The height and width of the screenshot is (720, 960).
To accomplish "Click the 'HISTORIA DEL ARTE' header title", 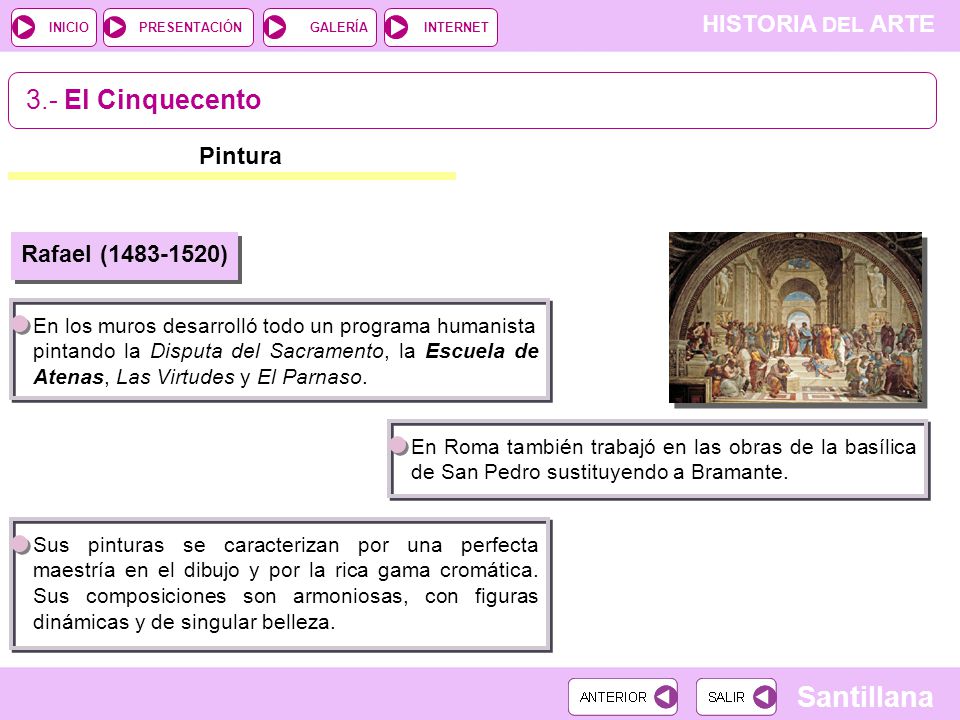I will click(818, 24).
